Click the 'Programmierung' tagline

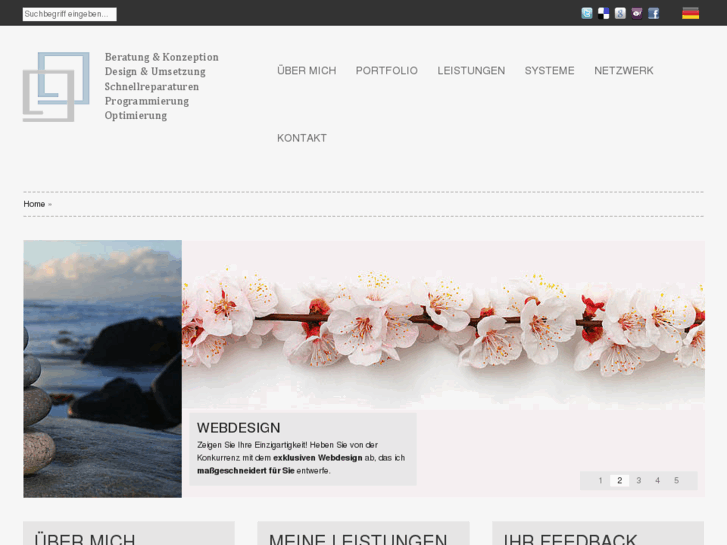tap(147, 101)
